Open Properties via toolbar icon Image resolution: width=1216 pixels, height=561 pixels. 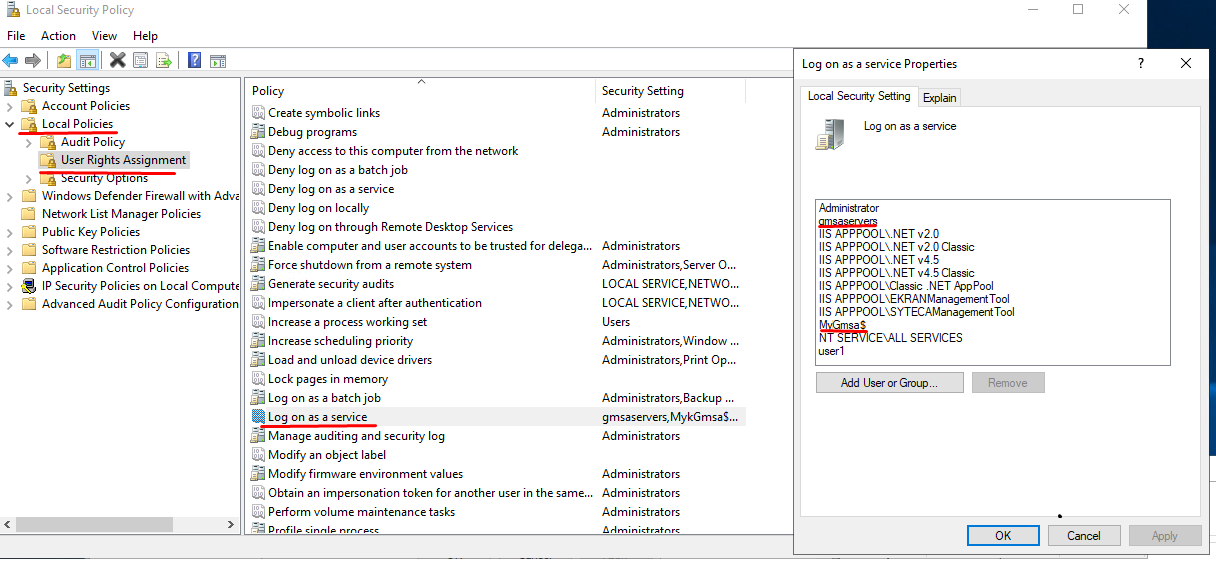pyautogui.click(x=141, y=60)
